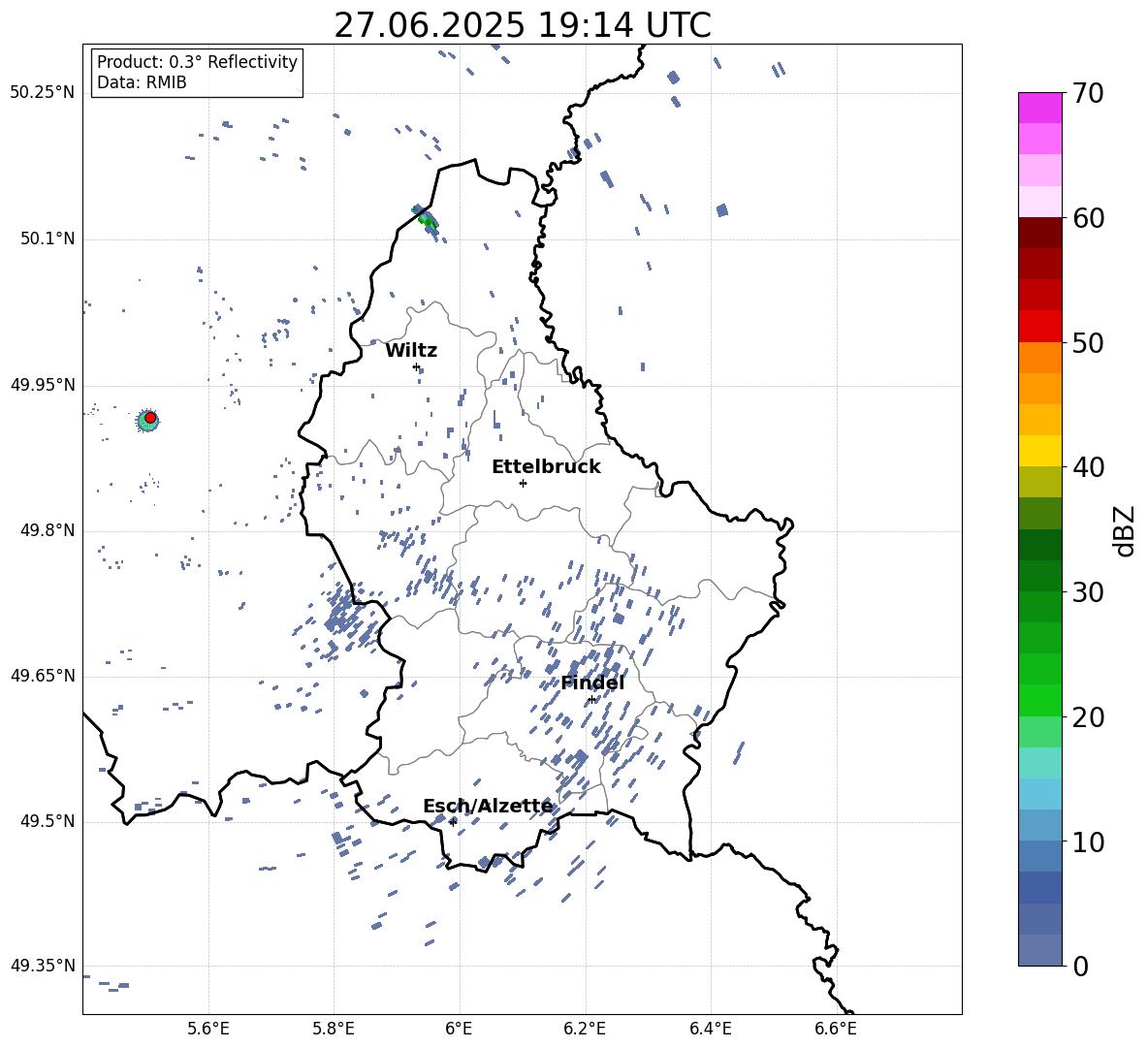Click the longitude label 6°E
The image size is (1148, 1048).
(459, 1029)
